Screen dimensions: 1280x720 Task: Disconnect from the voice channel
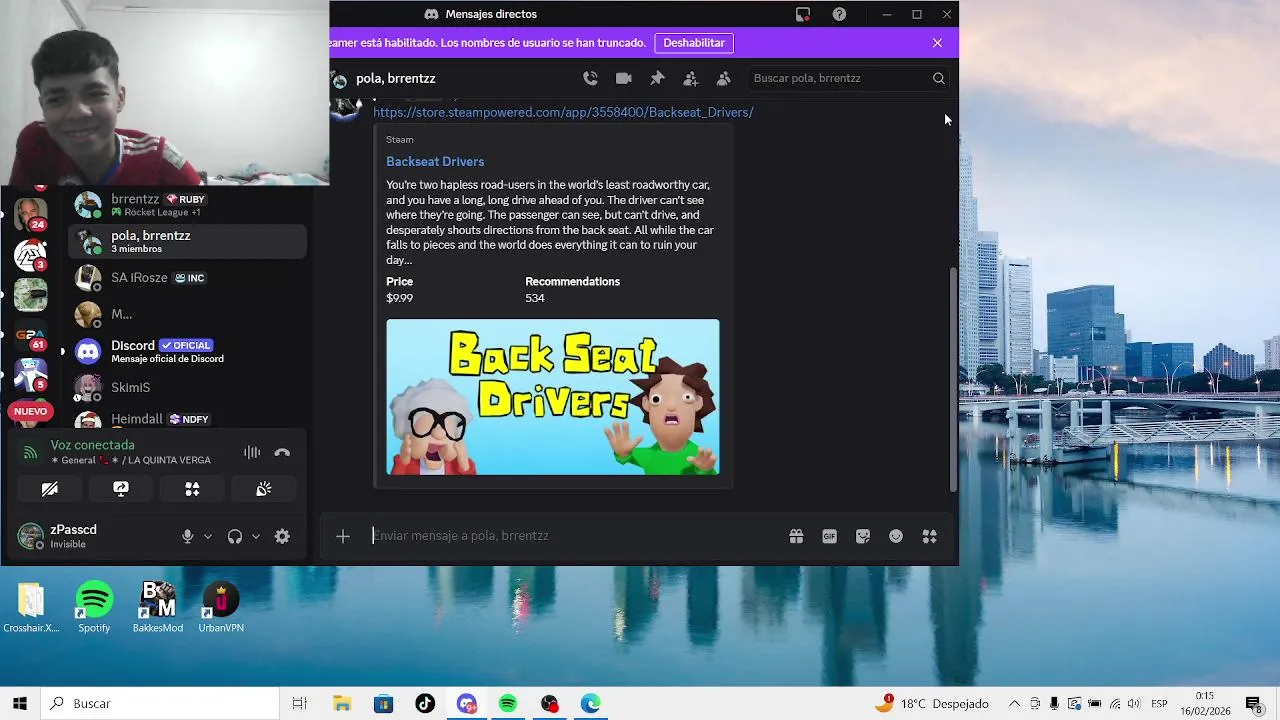[x=282, y=453]
